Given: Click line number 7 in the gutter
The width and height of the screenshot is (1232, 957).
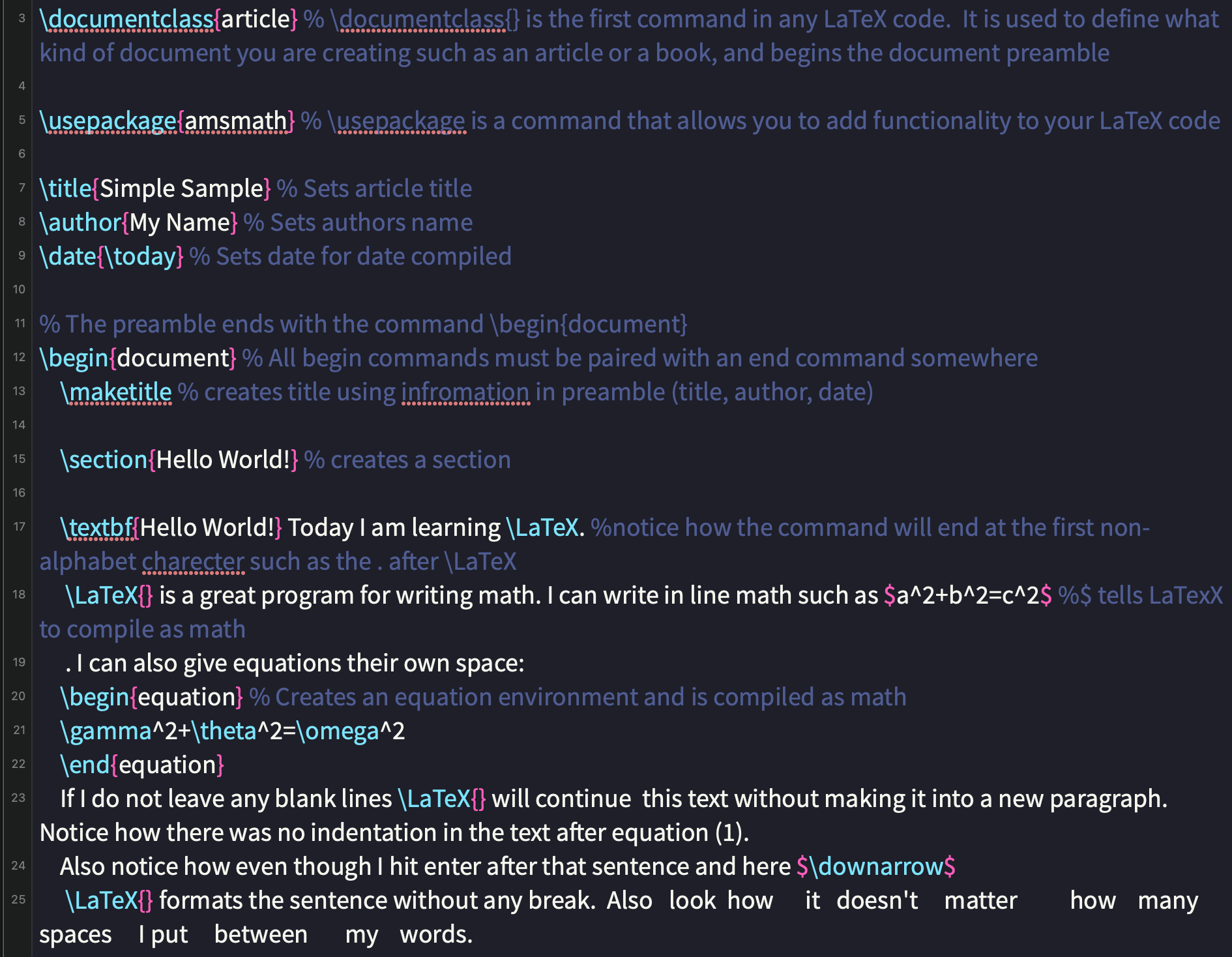Looking at the screenshot, I should coord(22,188).
